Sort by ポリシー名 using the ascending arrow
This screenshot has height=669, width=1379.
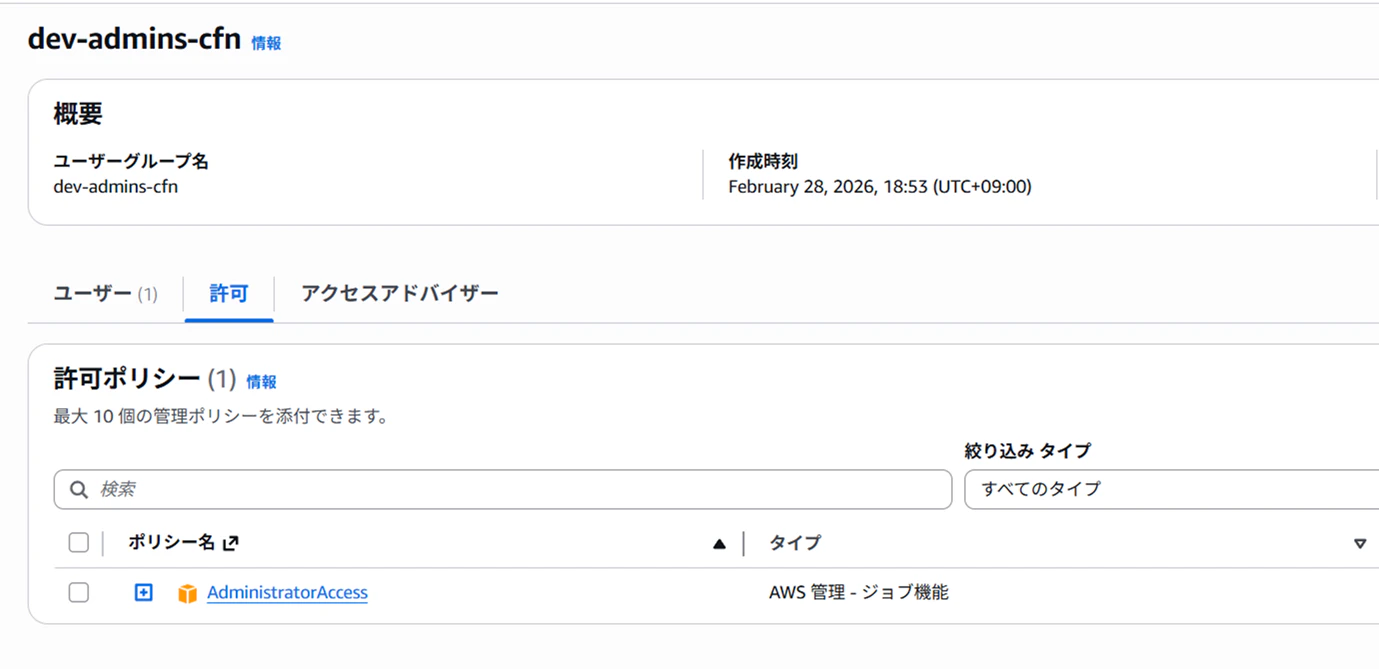(x=719, y=544)
